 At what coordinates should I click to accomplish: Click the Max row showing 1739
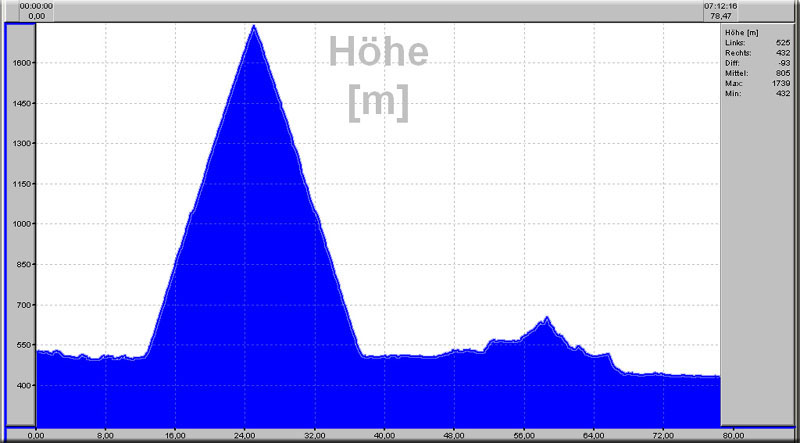(x=757, y=84)
